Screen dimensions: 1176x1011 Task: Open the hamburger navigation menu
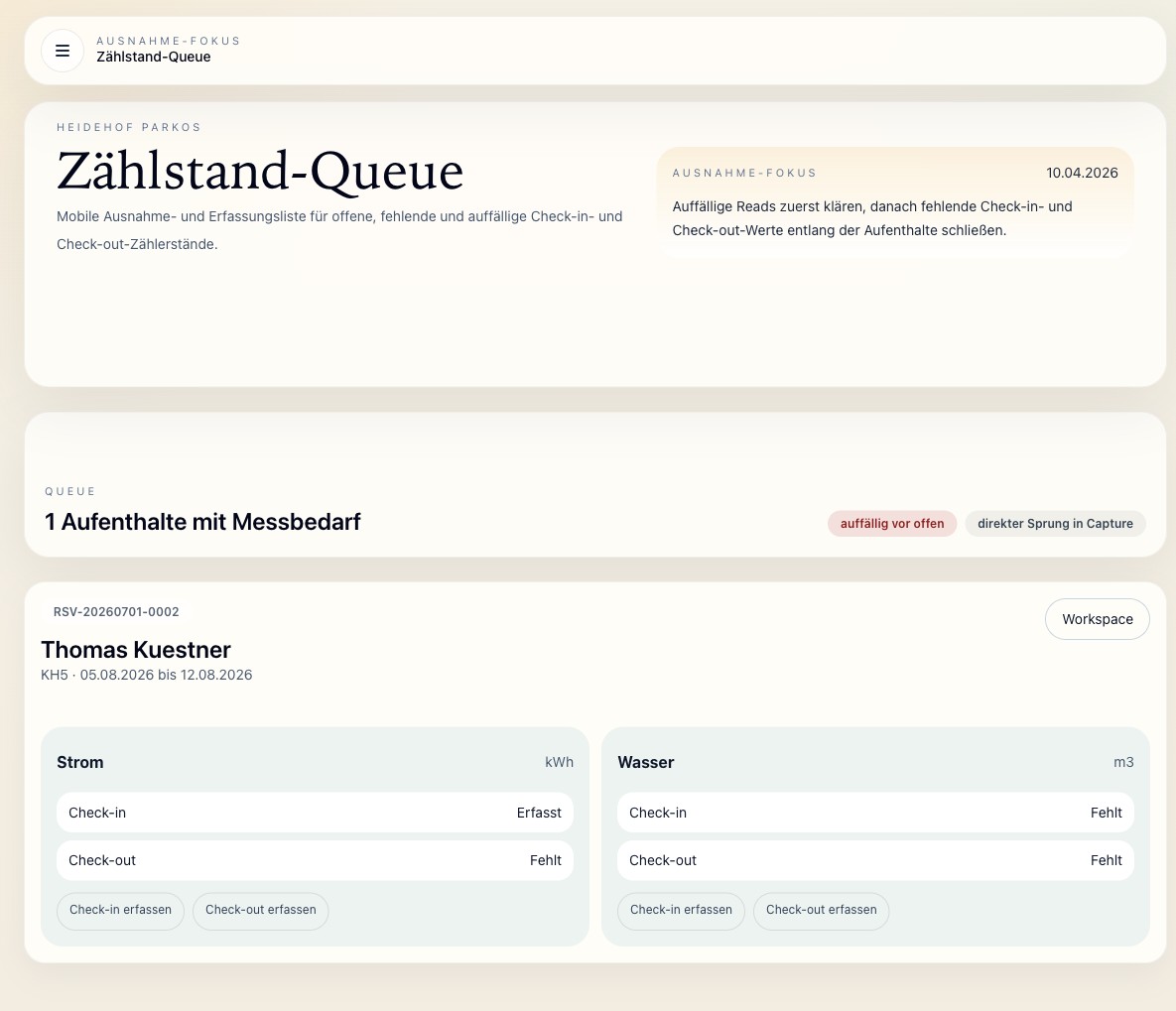(x=63, y=51)
